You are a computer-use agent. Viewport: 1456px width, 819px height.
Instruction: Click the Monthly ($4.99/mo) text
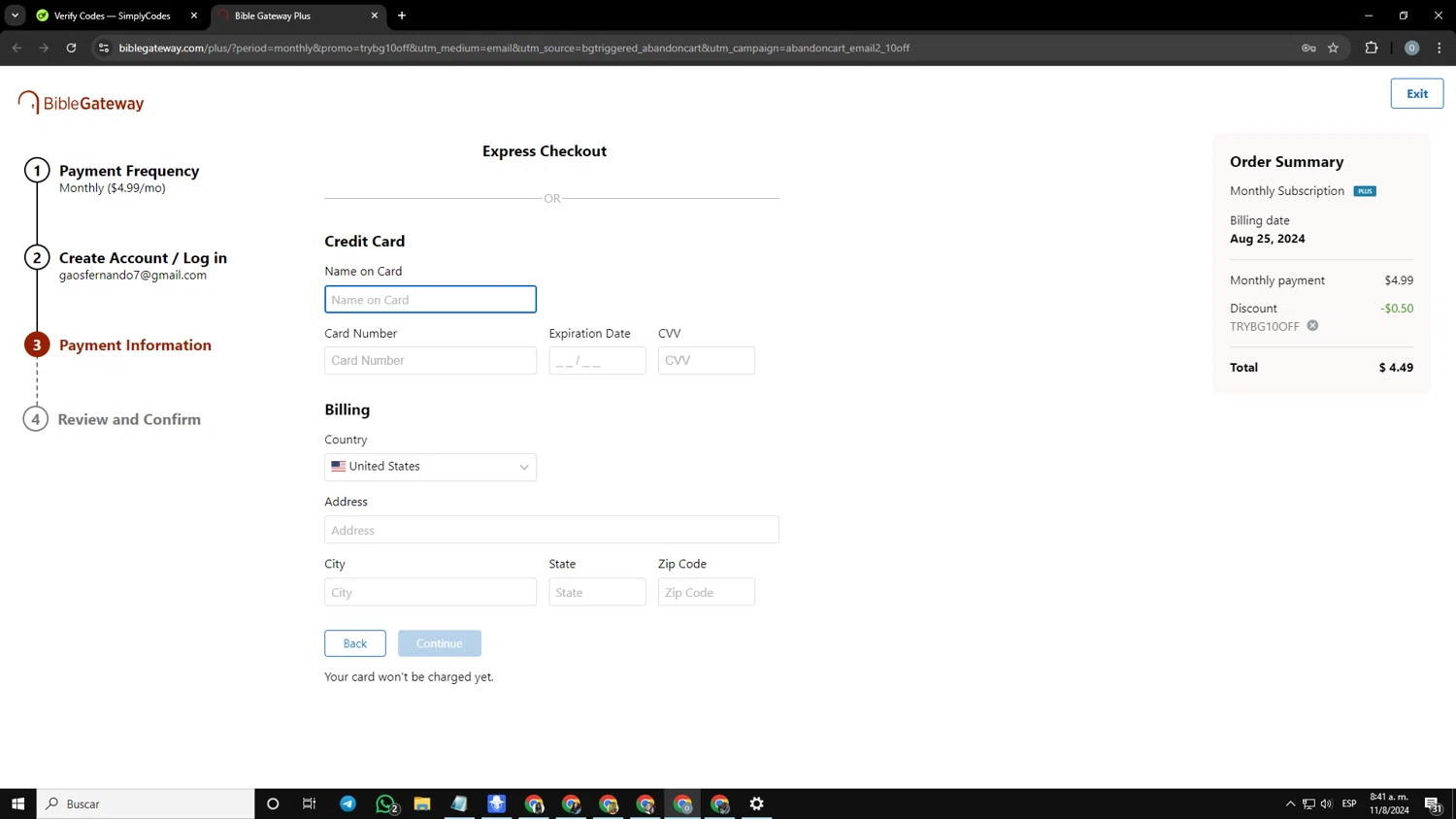pyautogui.click(x=113, y=188)
